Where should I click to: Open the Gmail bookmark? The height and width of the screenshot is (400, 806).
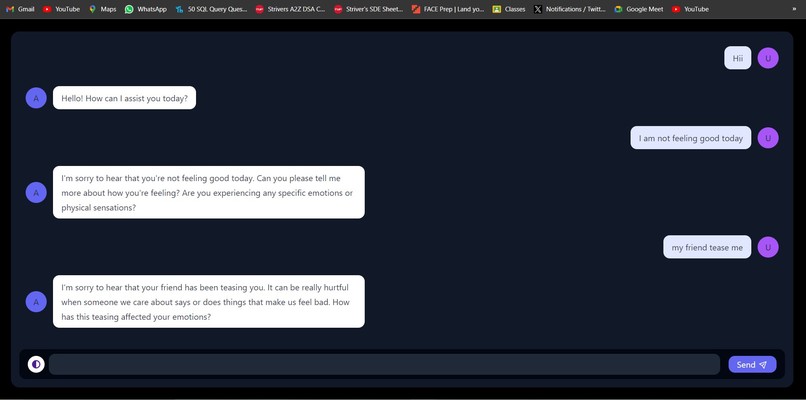(20, 9)
